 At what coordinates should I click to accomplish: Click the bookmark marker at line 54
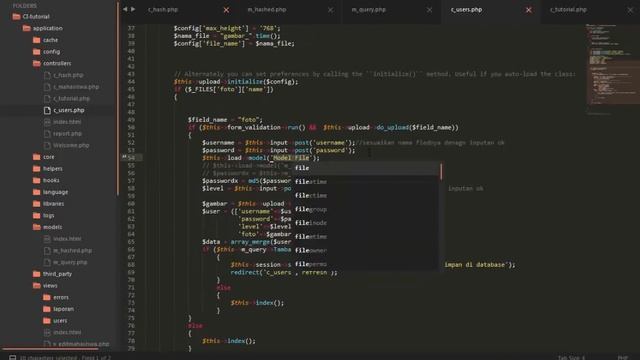pyautogui.click(x=124, y=157)
